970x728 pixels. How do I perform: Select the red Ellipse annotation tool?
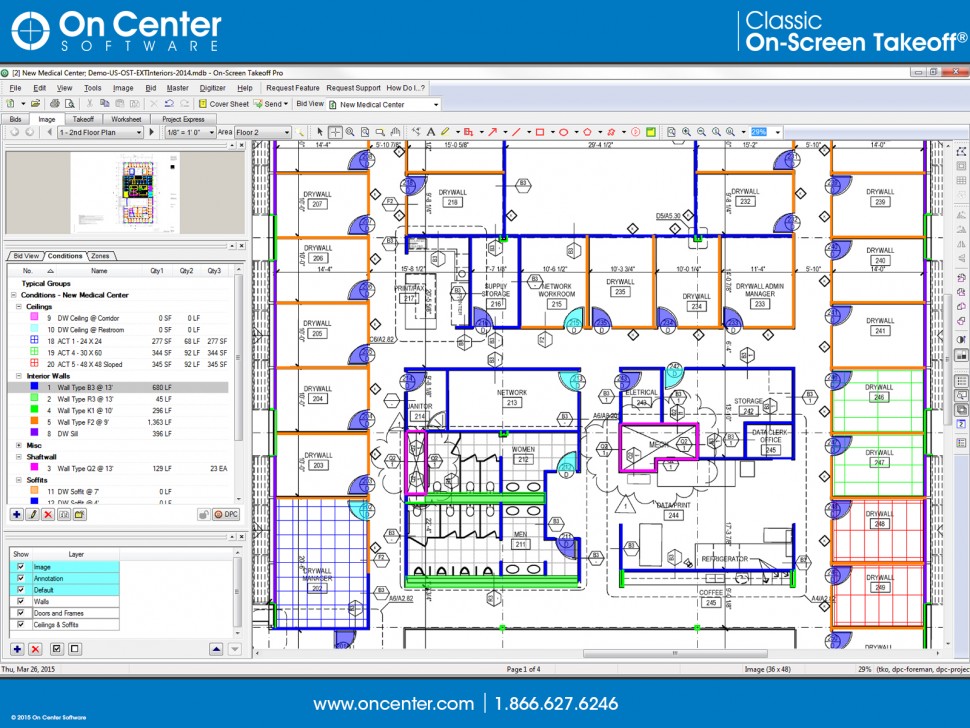coord(564,132)
